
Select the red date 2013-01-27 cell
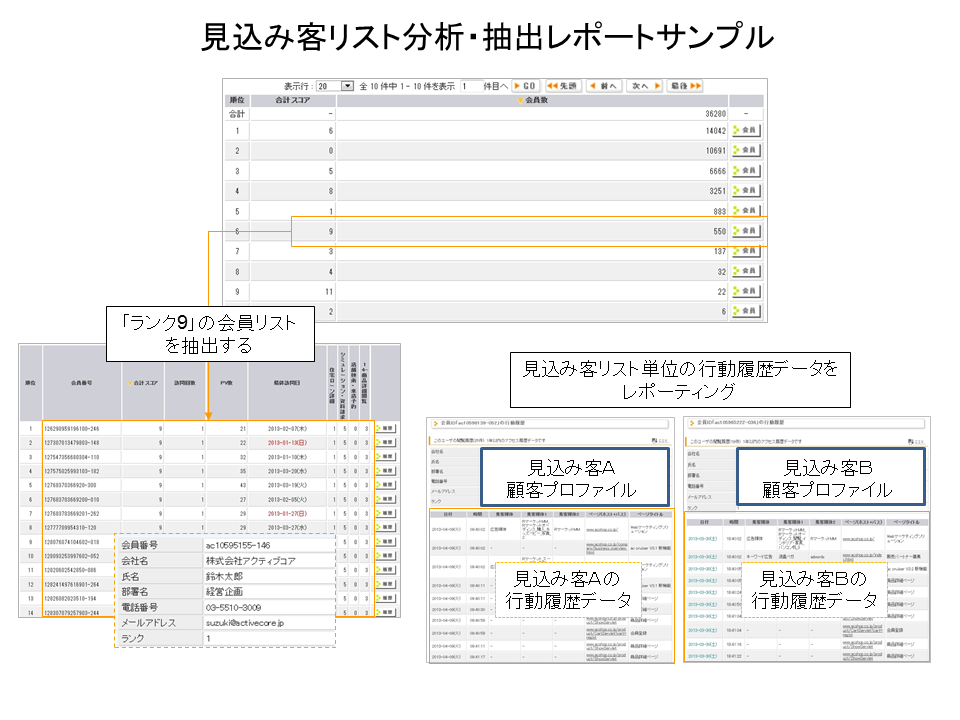[x=287, y=513]
